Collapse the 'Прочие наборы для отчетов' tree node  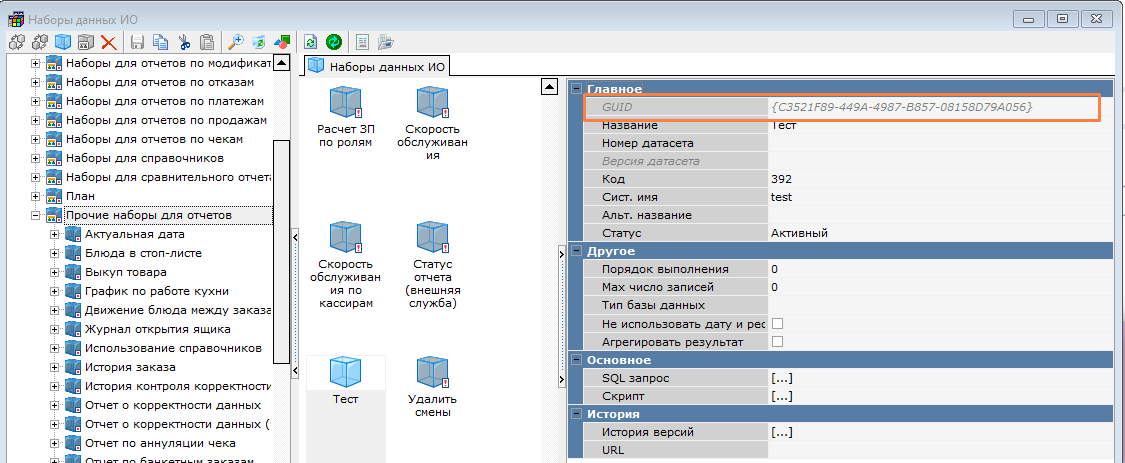pos(36,215)
